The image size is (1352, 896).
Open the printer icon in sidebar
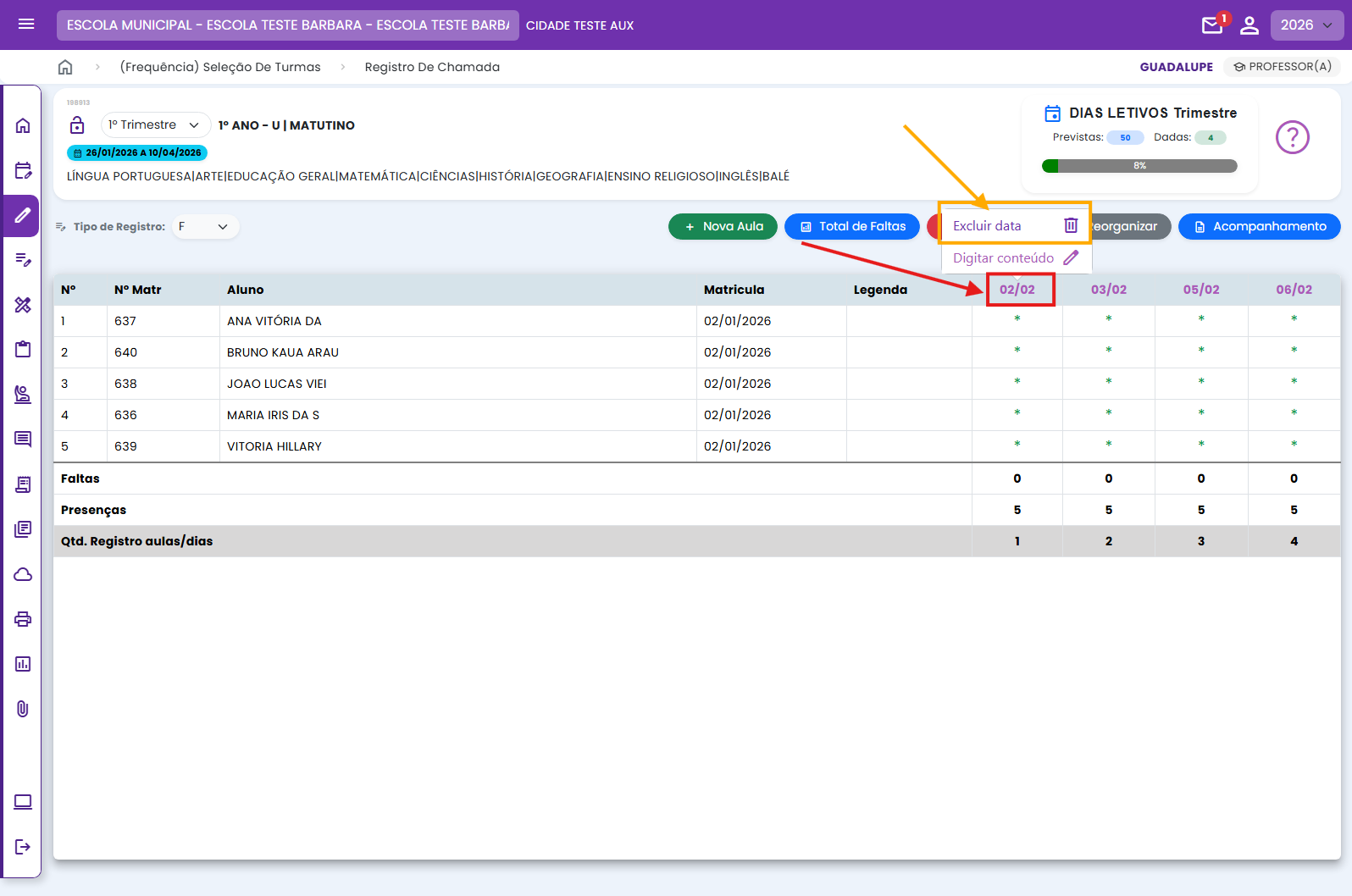click(x=23, y=619)
